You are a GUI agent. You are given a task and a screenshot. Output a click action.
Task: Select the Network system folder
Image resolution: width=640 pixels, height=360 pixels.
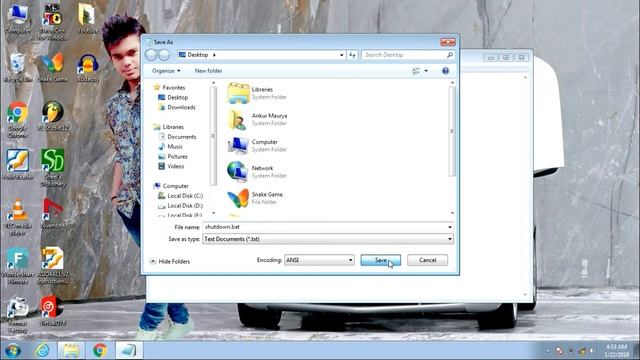257,172
